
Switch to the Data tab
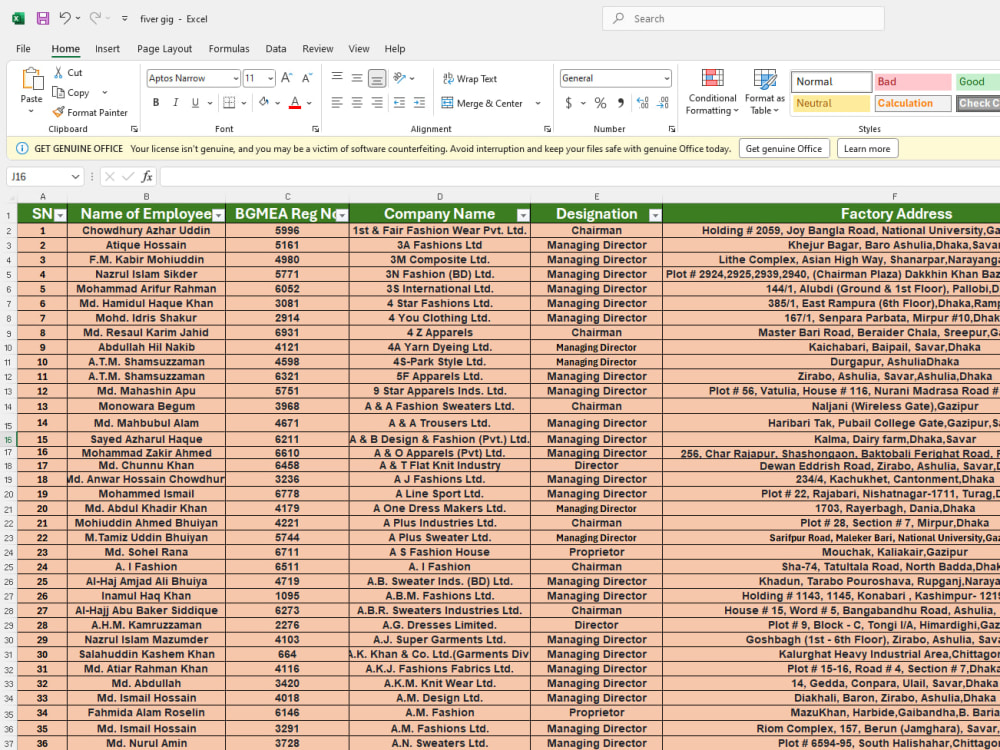[276, 48]
